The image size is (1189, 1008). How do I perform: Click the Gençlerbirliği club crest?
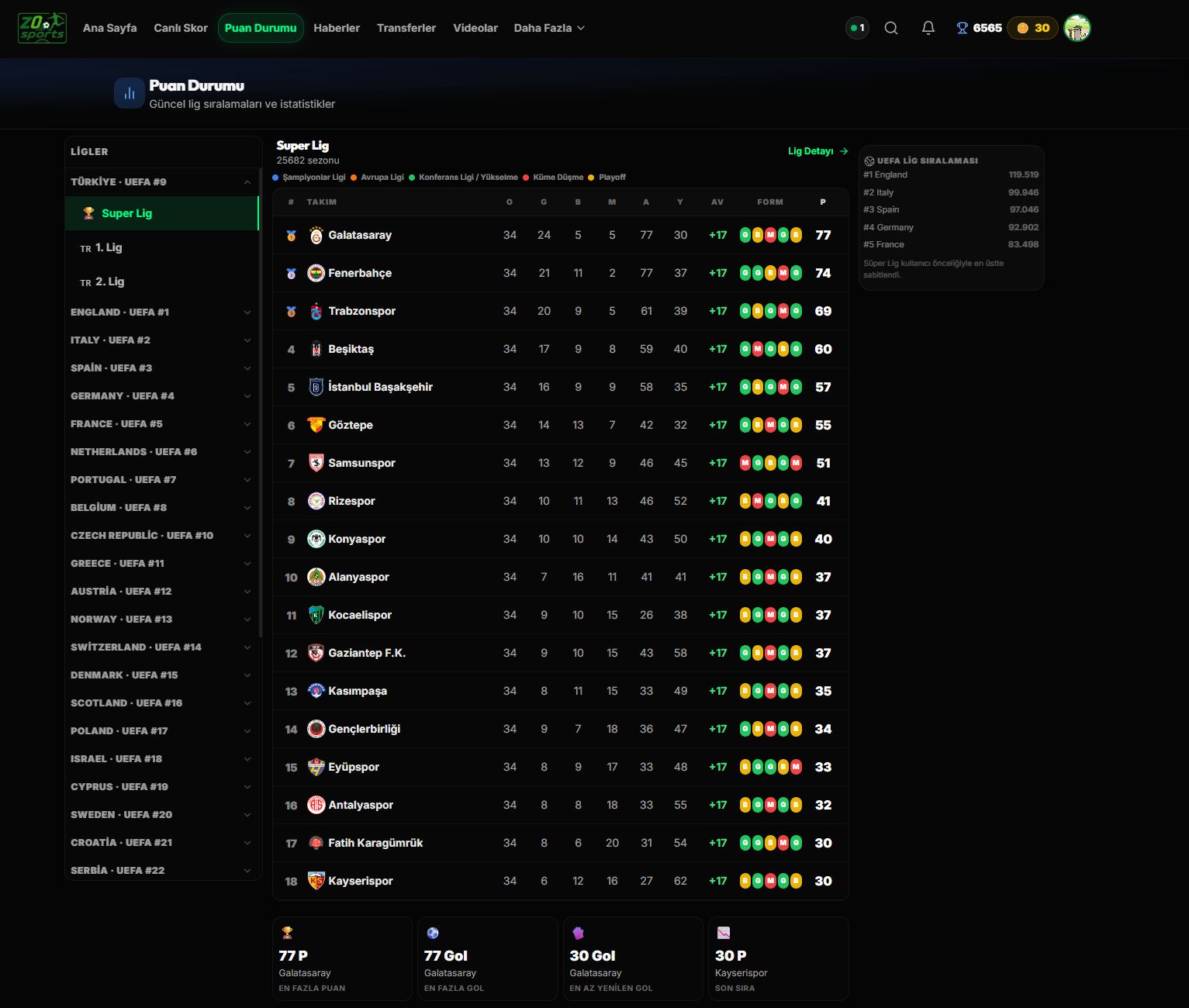(316, 729)
